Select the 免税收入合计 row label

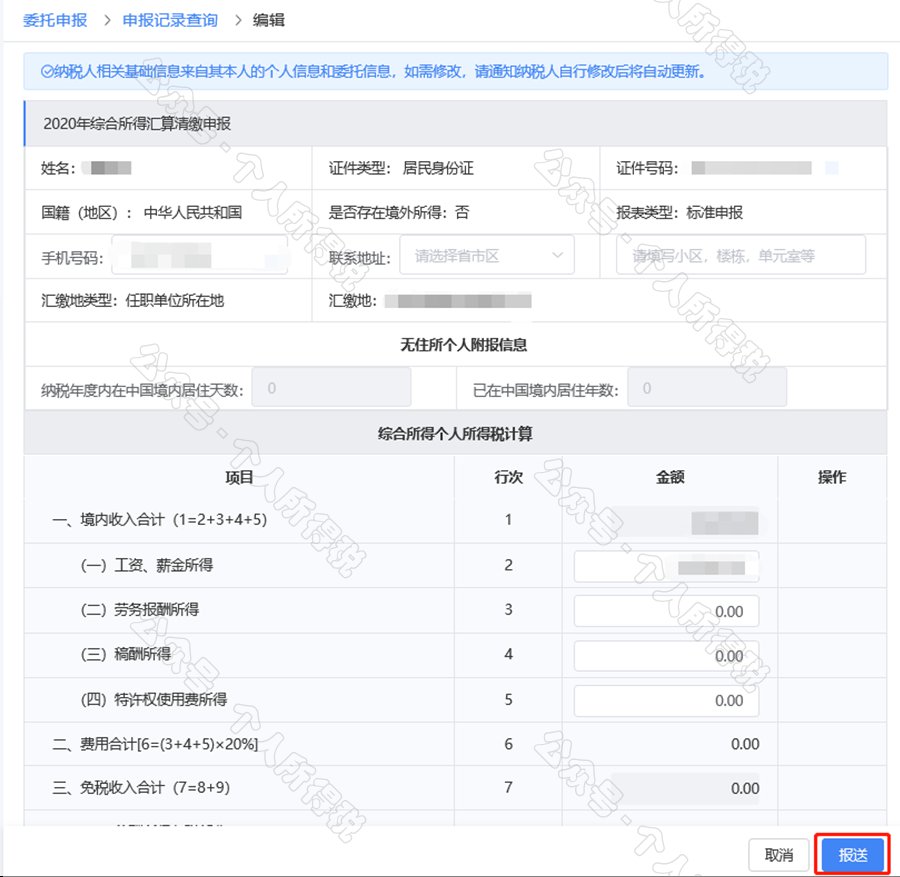click(x=141, y=788)
